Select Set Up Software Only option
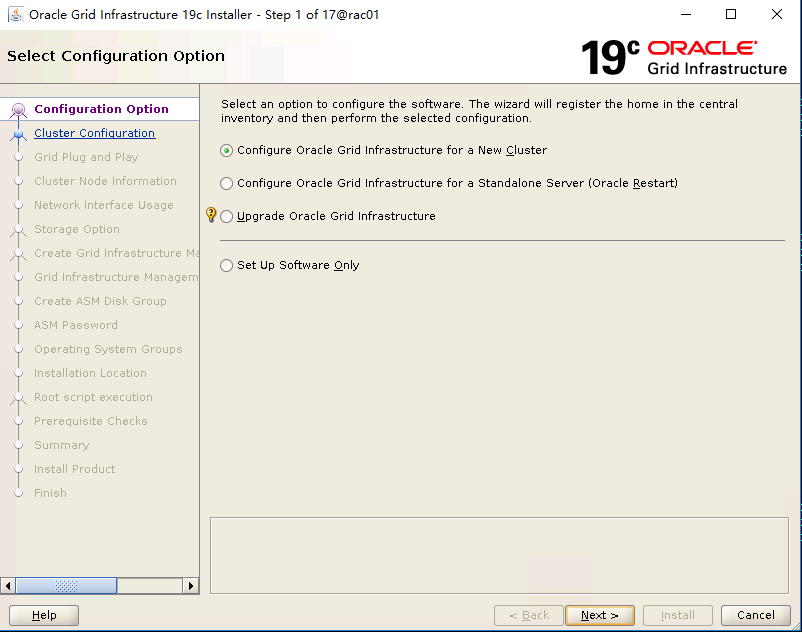The height and width of the screenshot is (632, 802). click(227, 265)
